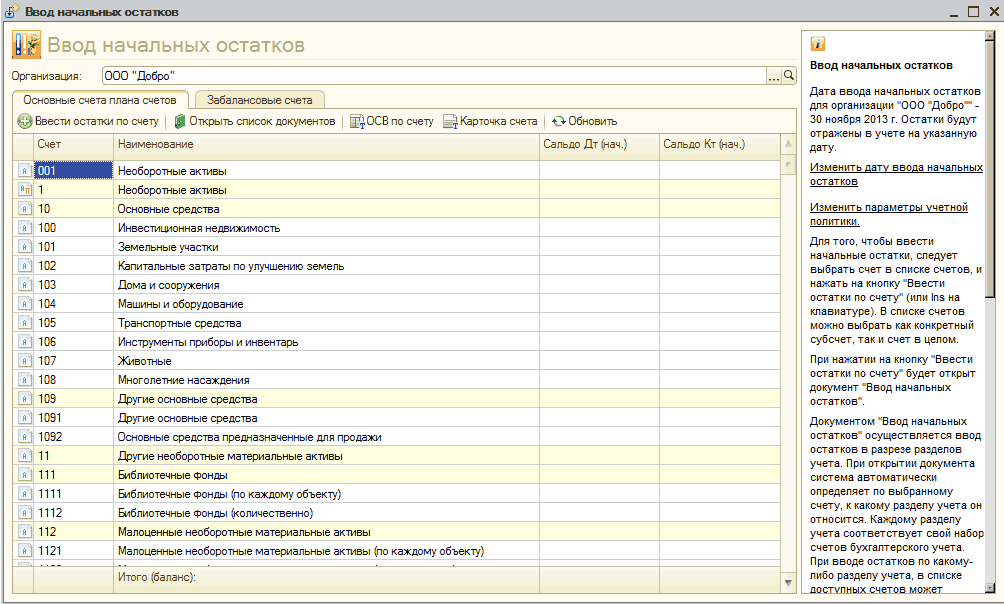The image size is (1004, 604).
Task: Open Открыть список документов
Action: tap(255, 121)
